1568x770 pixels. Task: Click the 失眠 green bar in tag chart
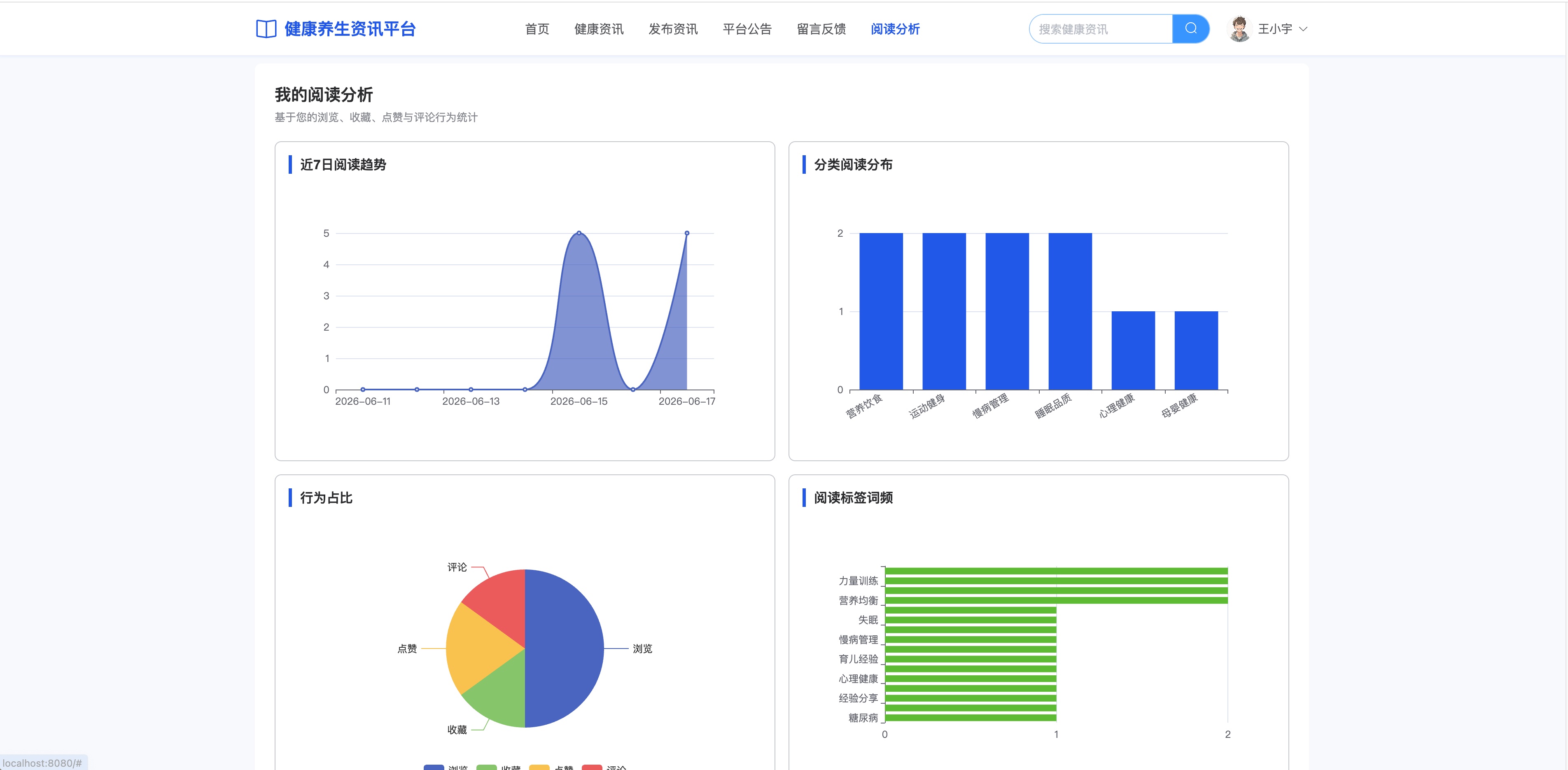(x=970, y=620)
